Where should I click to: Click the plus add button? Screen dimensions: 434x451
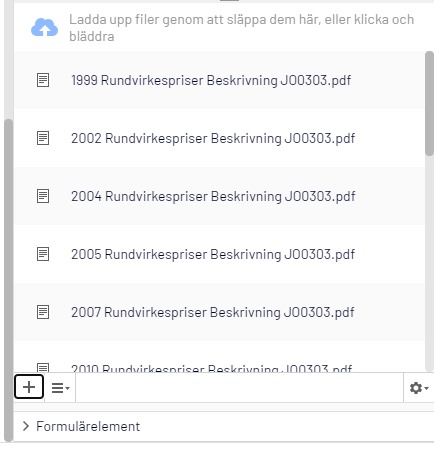pyautogui.click(x=29, y=387)
